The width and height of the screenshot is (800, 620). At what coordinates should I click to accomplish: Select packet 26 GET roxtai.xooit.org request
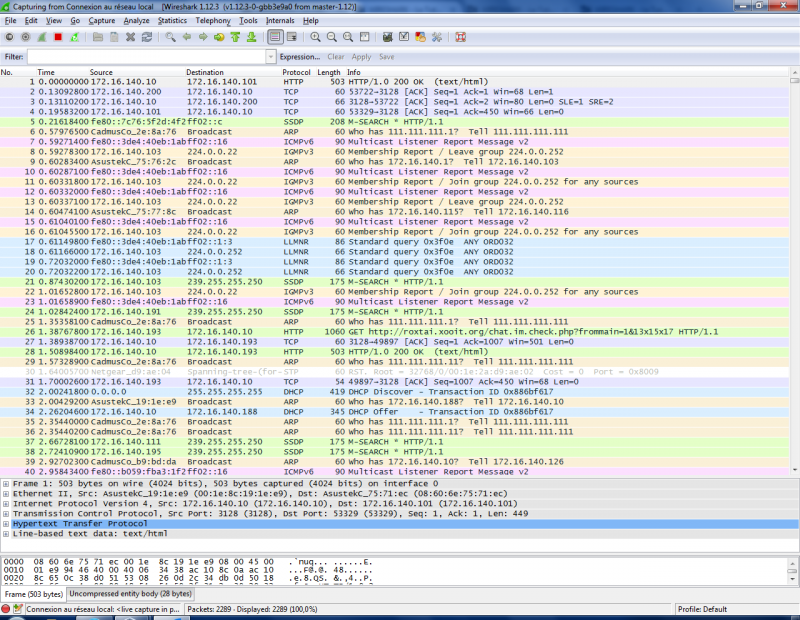[394, 332]
